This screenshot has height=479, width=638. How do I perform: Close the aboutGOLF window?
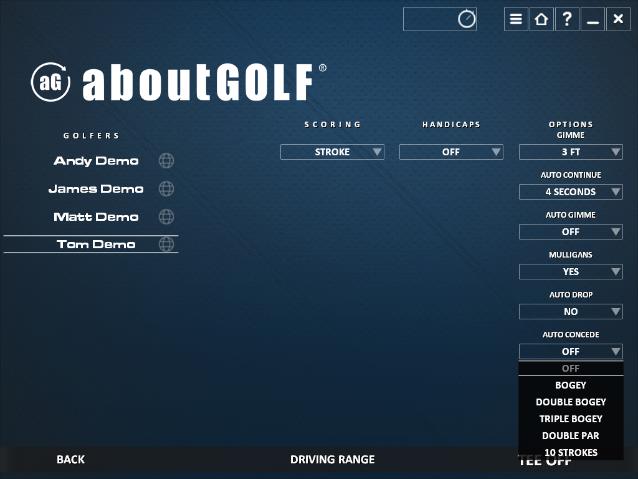click(x=618, y=19)
